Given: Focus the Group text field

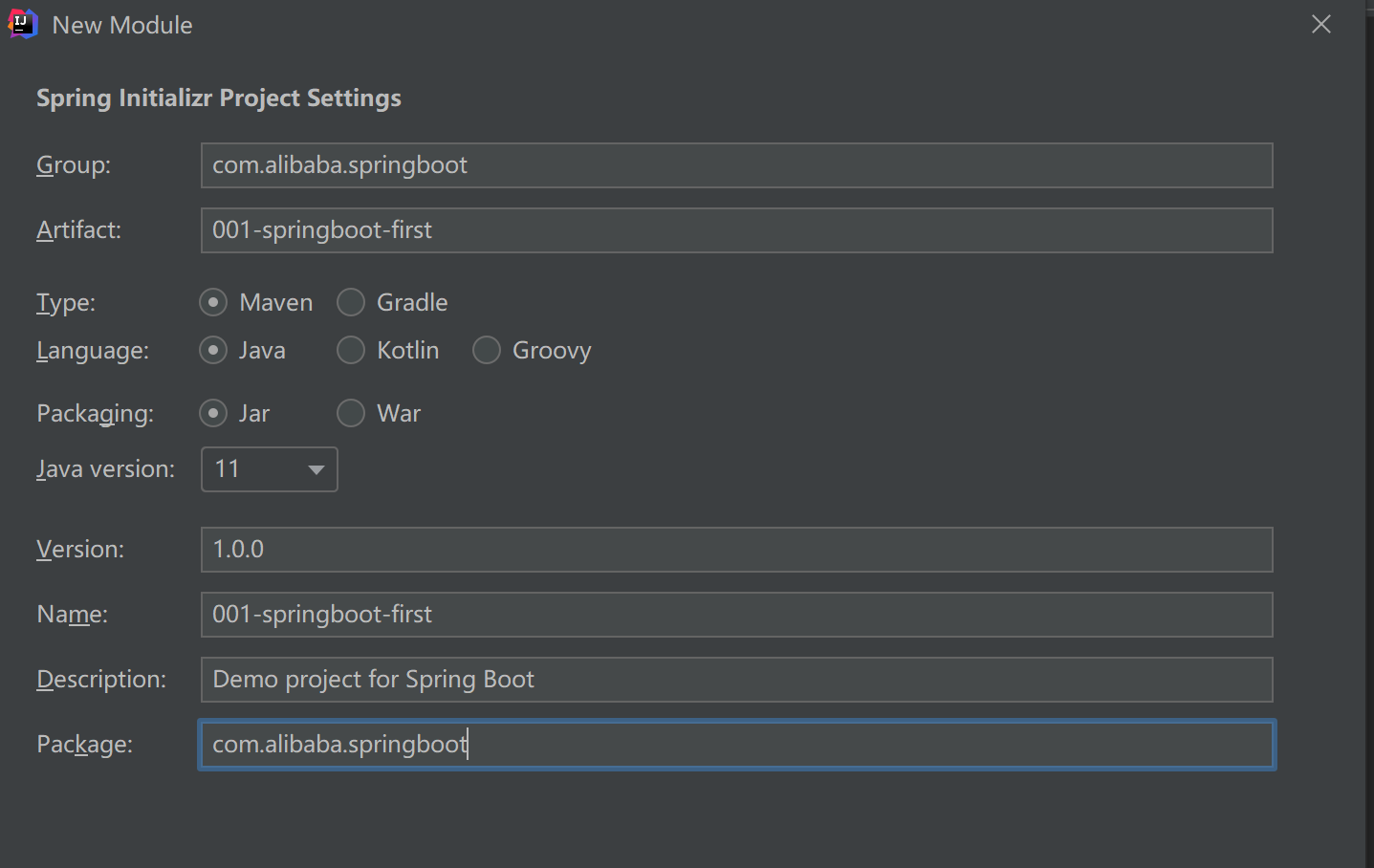Looking at the screenshot, I should 736,165.
